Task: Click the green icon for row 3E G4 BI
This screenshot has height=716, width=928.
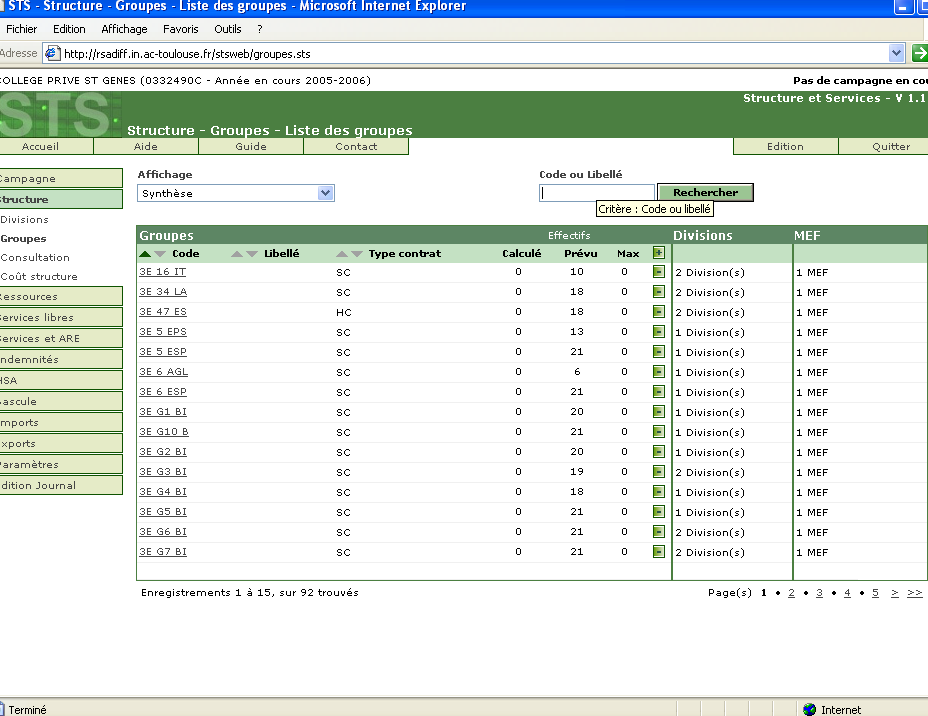Action: 658,492
